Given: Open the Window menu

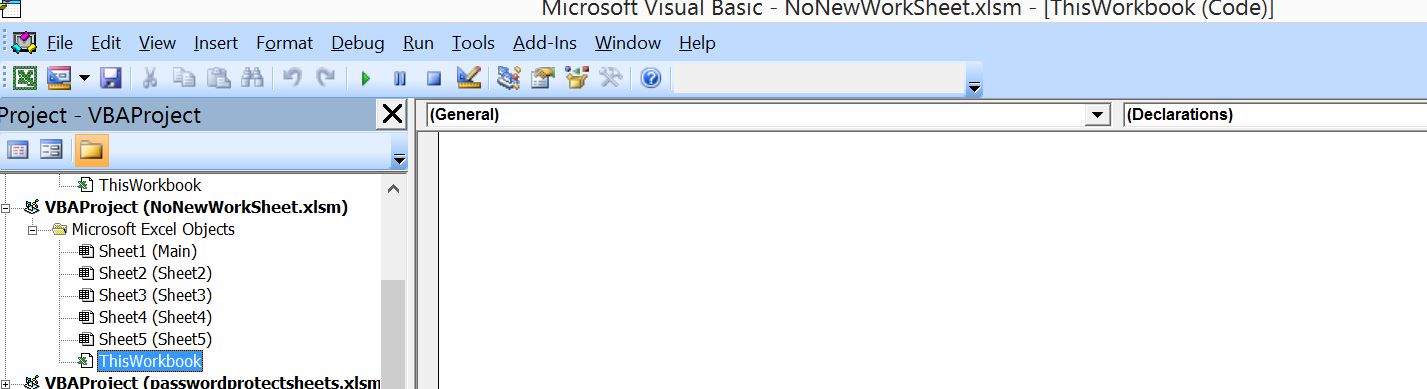Looking at the screenshot, I should pos(628,43).
